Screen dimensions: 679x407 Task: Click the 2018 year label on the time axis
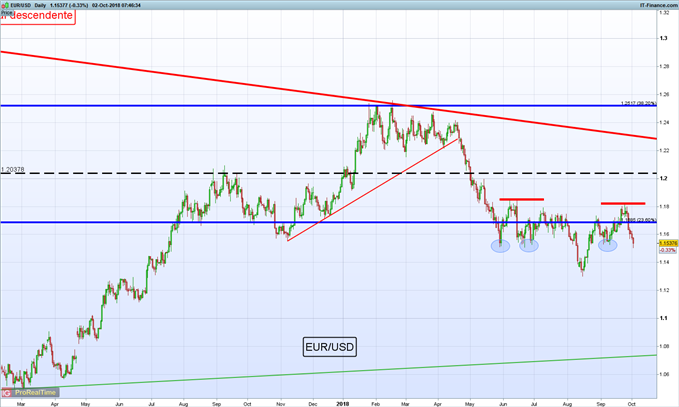[x=343, y=404]
